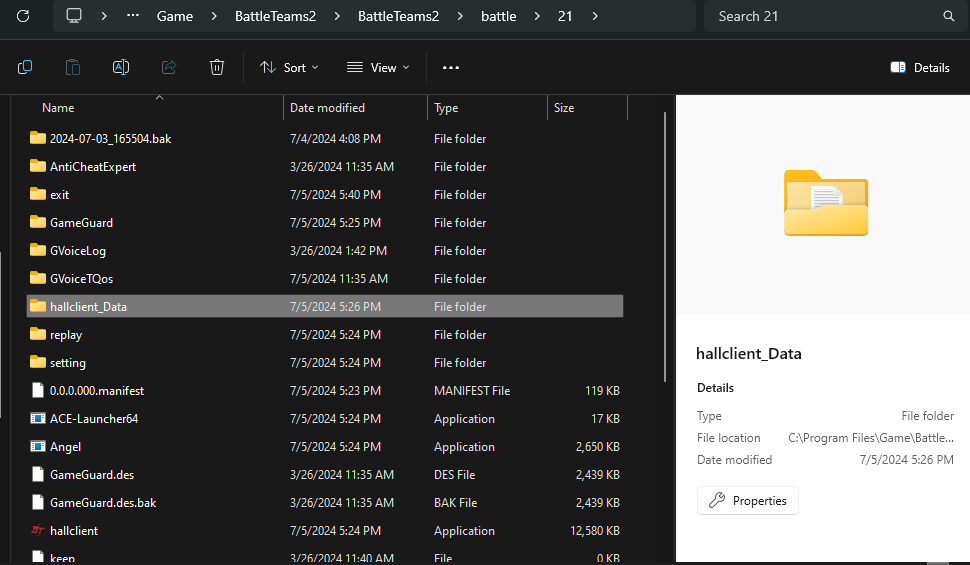Click the This PC monitor icon
Image resolution: width=970 pixels, height=565 pixels.
[x=74, y=16]
